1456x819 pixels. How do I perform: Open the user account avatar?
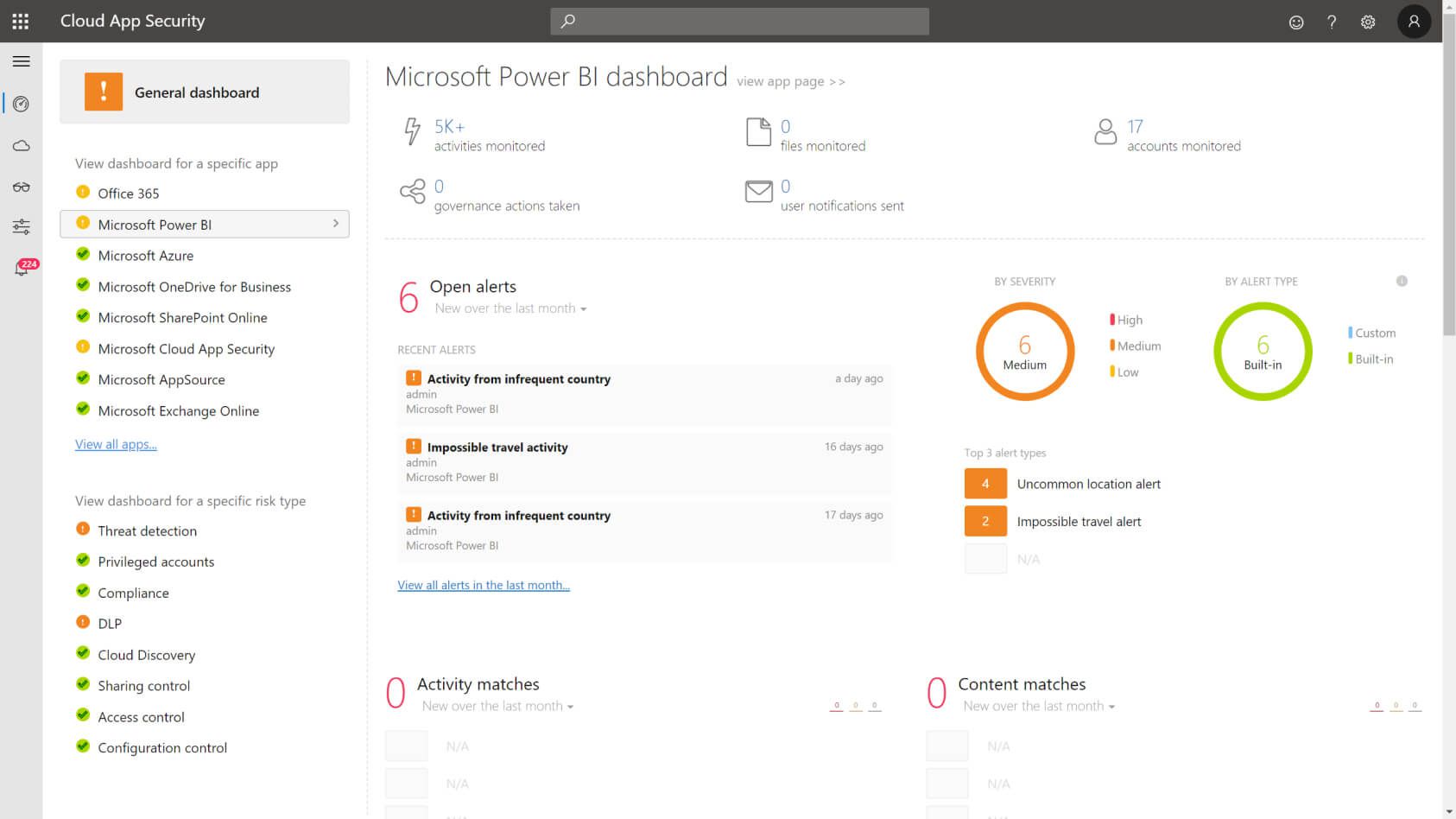pos(1414,22)
